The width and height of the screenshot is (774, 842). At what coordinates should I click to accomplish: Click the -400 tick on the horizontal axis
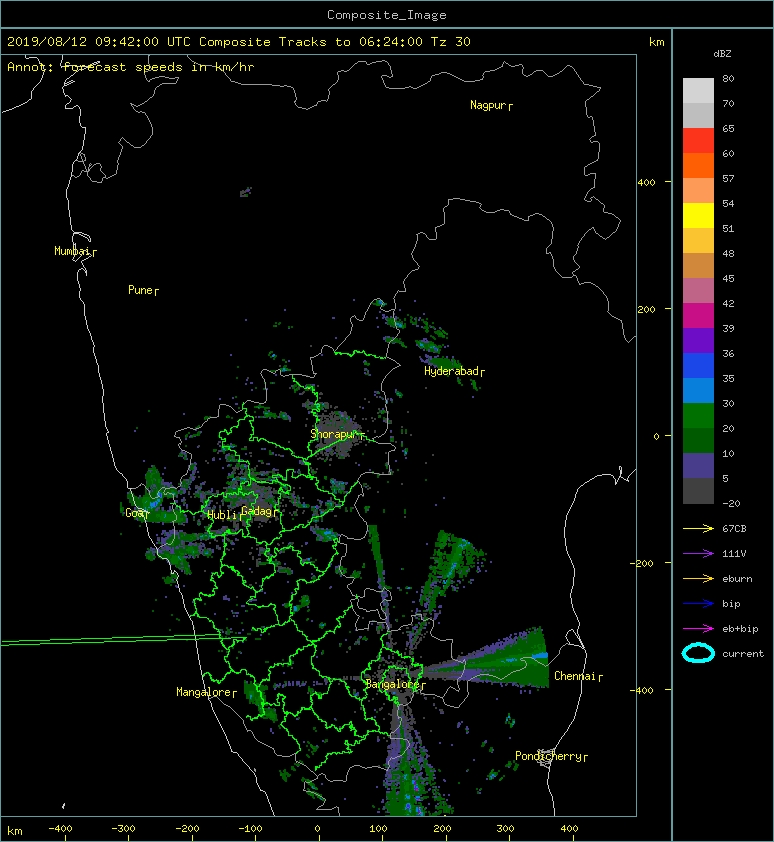point(60,829)
